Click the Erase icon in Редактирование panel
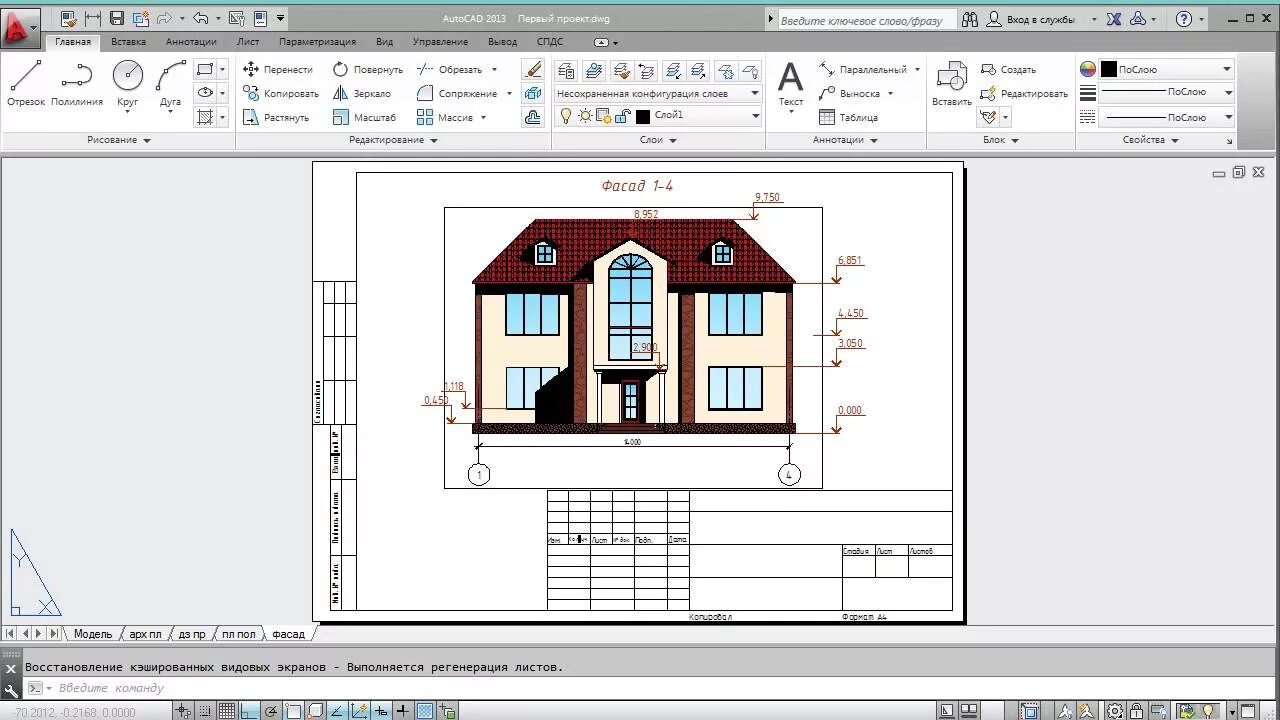Screen dimensions: 1280x720 tap(533, 69)
